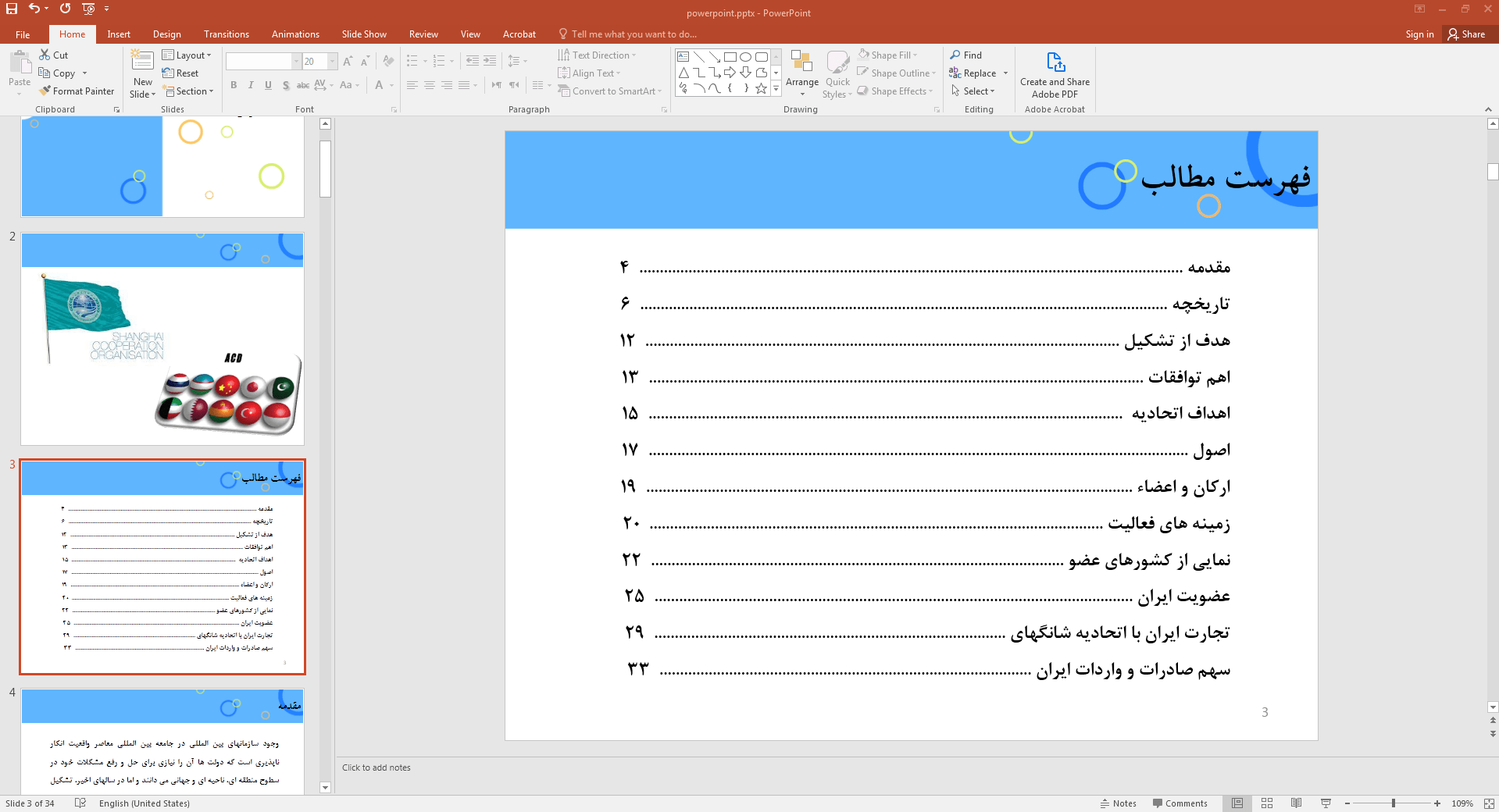Screen dimensions: 1499x812
Task: Toggle Italic formatting
Action: tap(250, 84)
